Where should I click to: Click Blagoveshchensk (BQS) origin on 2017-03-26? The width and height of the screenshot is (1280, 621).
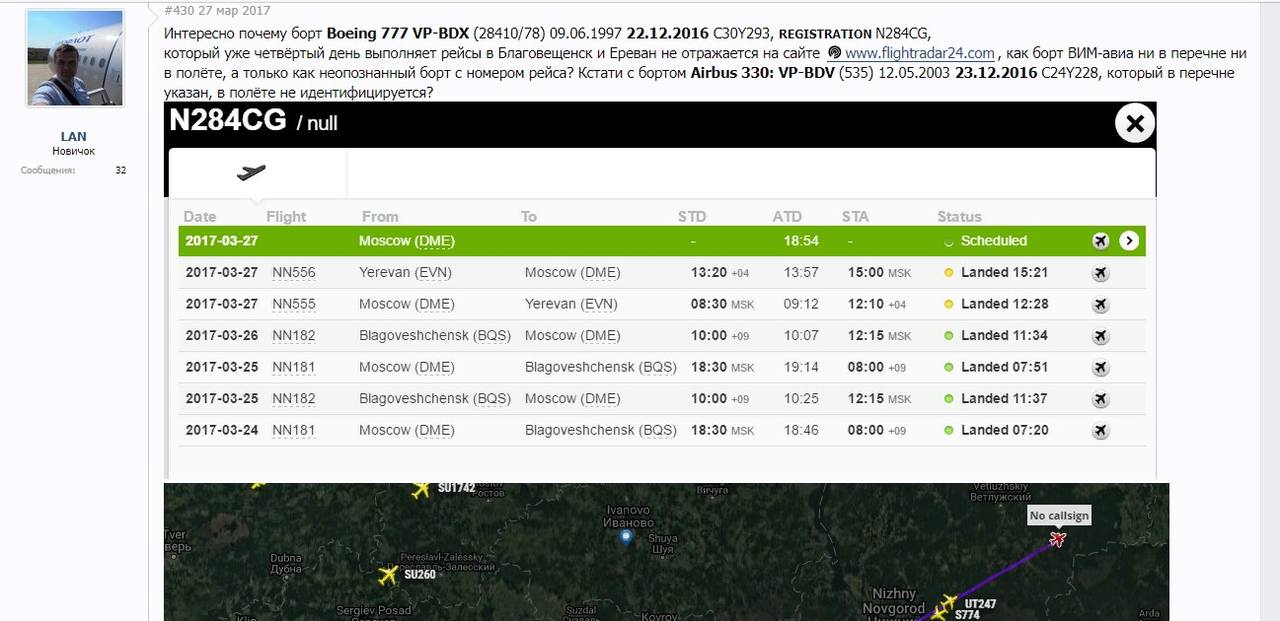tap(435, 335)
